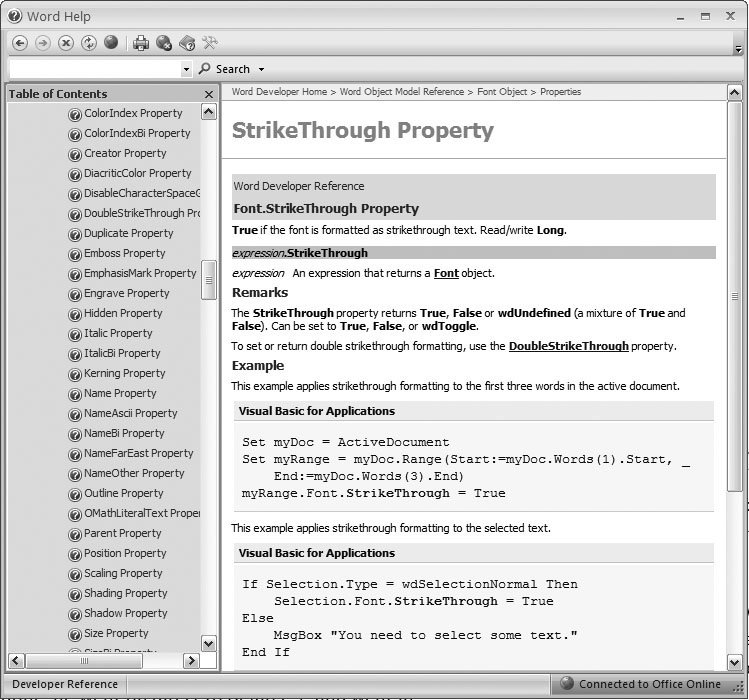
Task: Click the help icon beside Italic Property
Action: (75, 334)
